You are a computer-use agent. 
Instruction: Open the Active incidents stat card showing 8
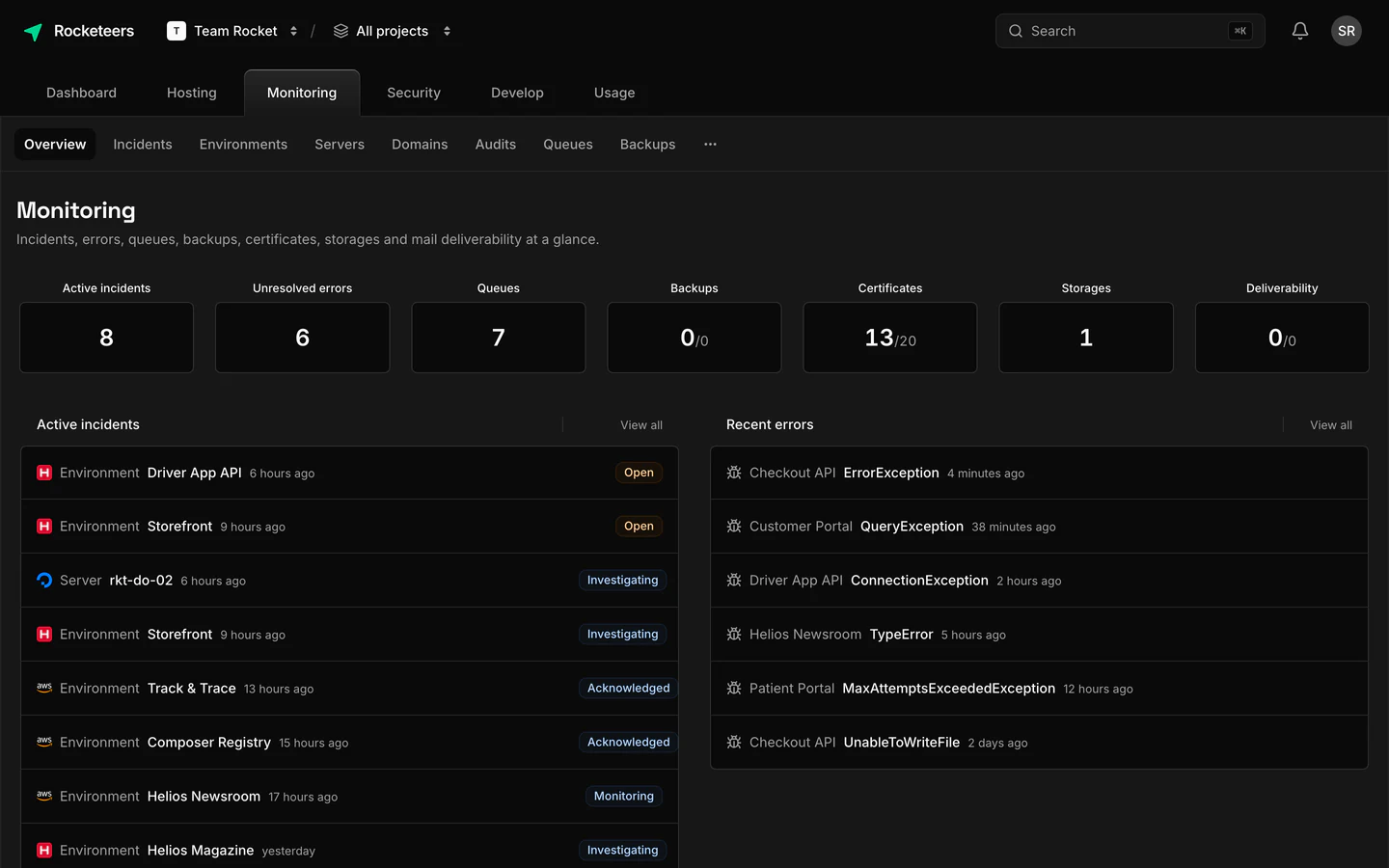tap(106, 338)
